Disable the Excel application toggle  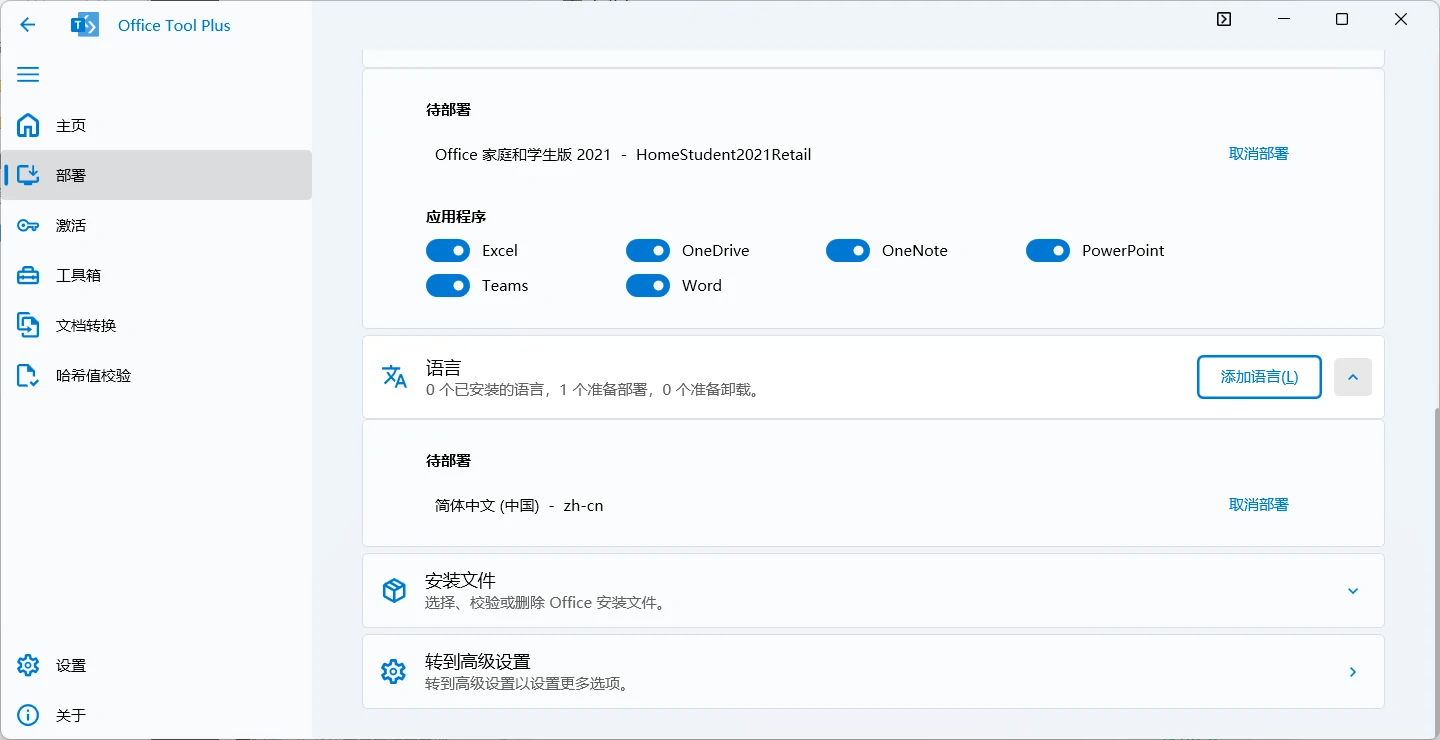coord(448,250)
